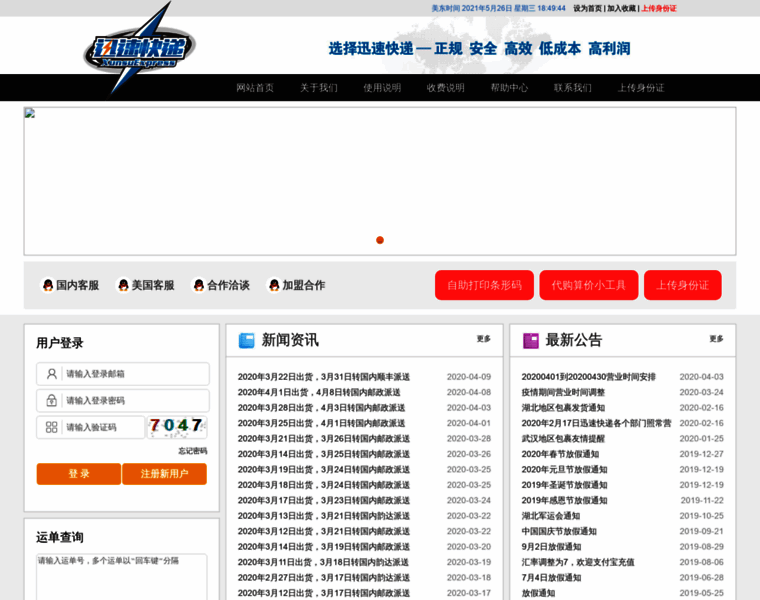Open 帮助中心 in navigation bar

[509, 88]
